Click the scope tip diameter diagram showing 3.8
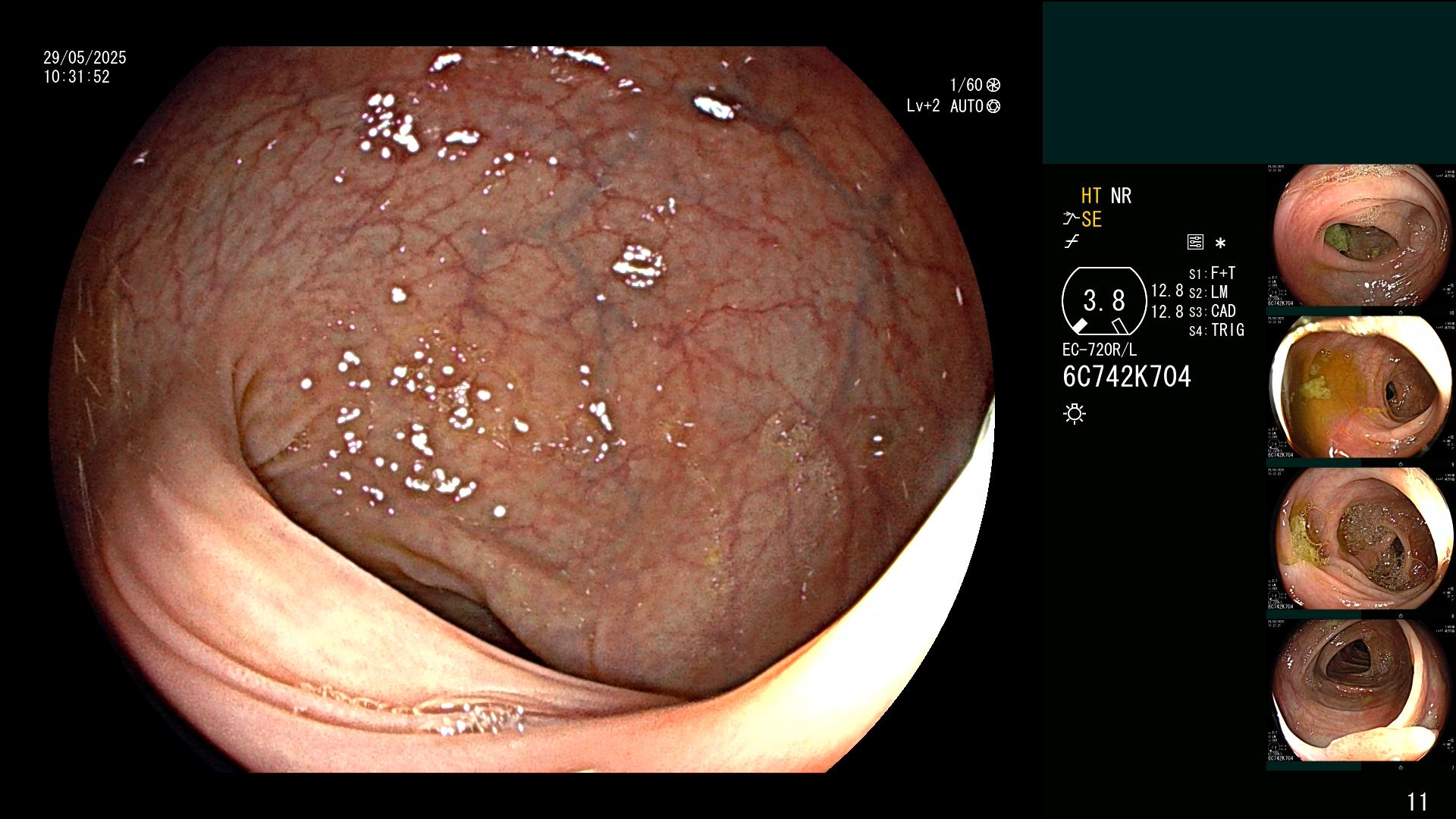 click(x=1104, y=301)
